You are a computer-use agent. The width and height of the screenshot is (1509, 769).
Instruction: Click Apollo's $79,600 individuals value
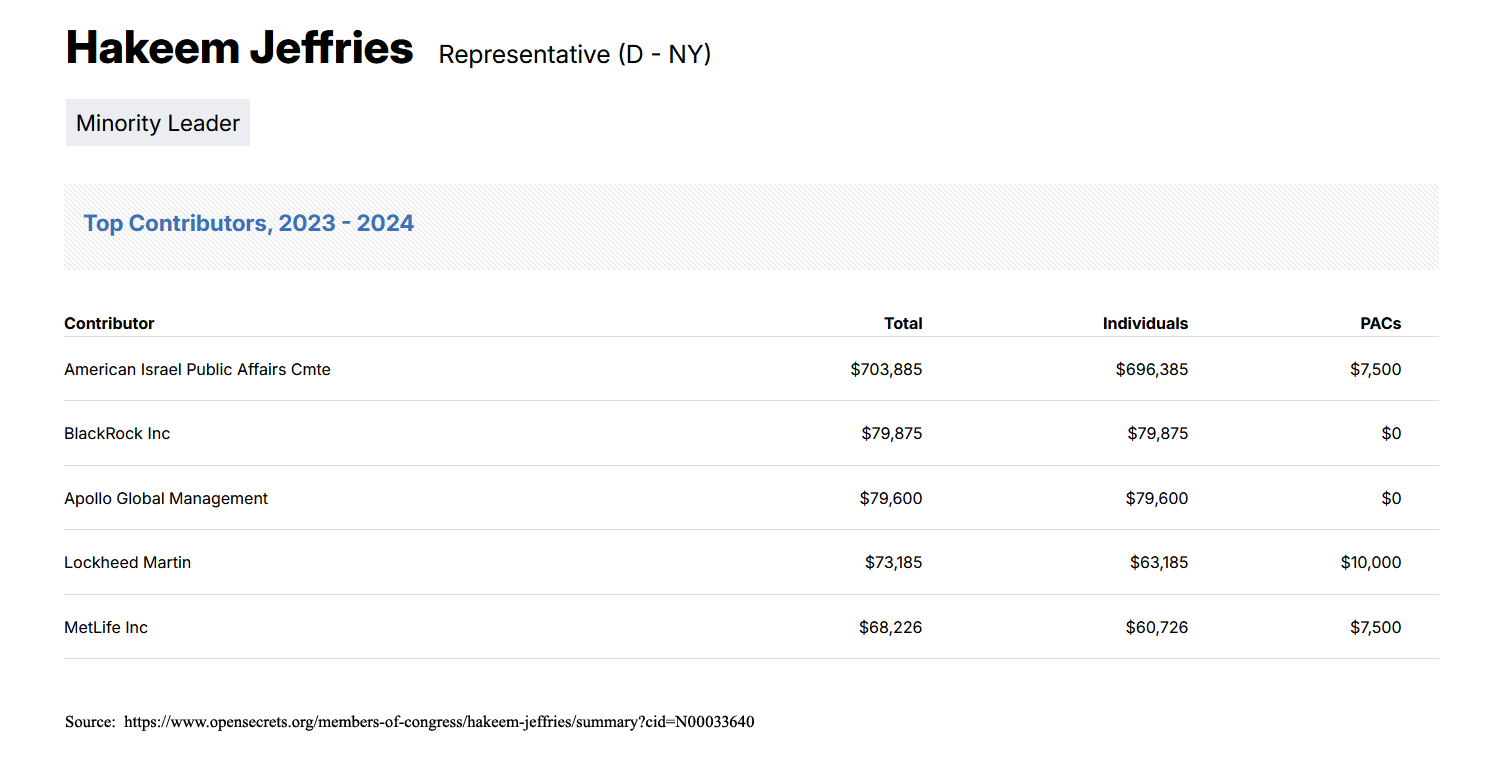pos(1157,498)
